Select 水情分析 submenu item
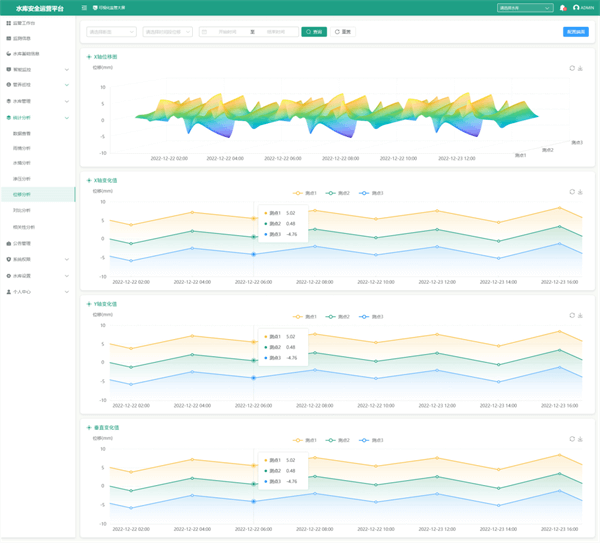This screenshot has width=600, height=543. (22, 163)
